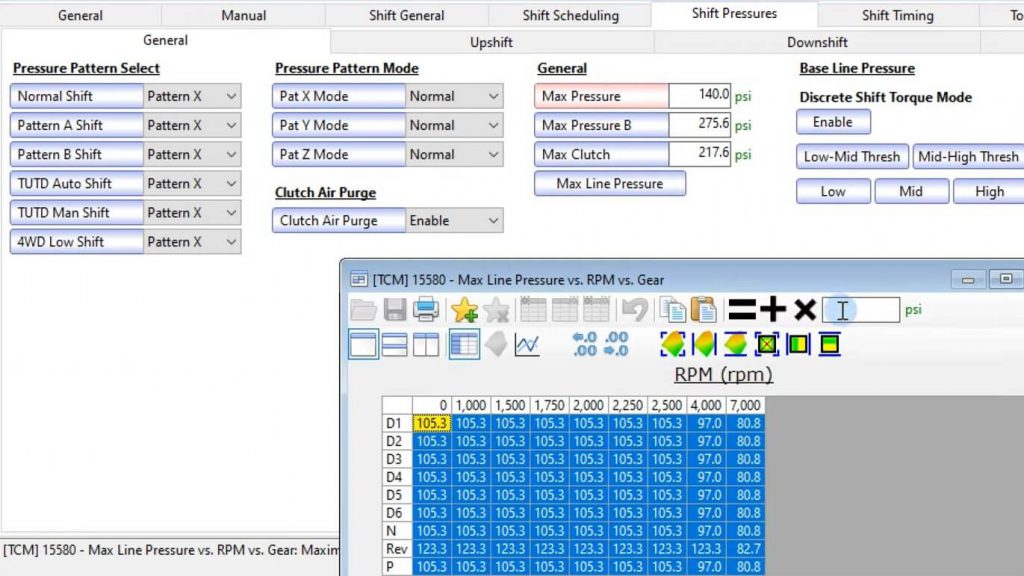Click the psi value entry box in table toolbar
1024x576 pixels.
click(861, 310)
